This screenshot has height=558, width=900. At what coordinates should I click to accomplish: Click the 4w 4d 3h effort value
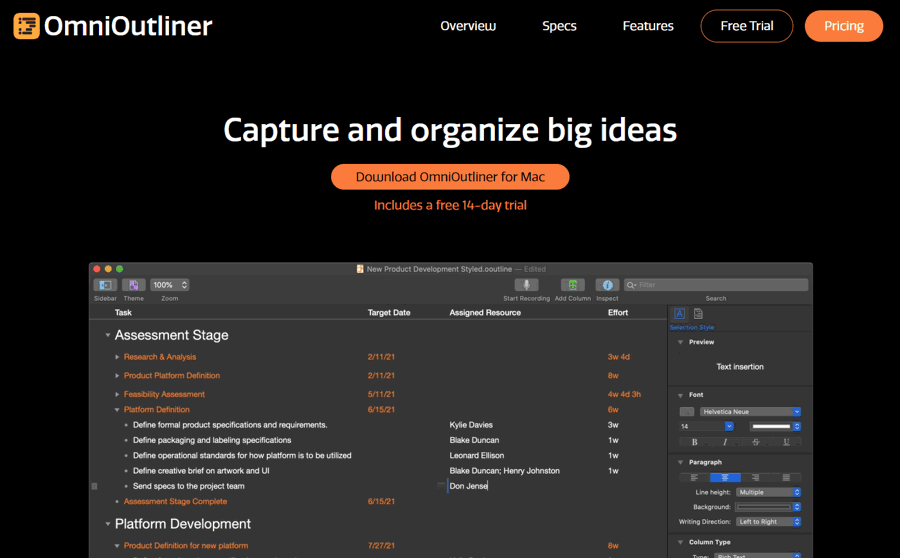pyautogui.click(x=624, y=394)
